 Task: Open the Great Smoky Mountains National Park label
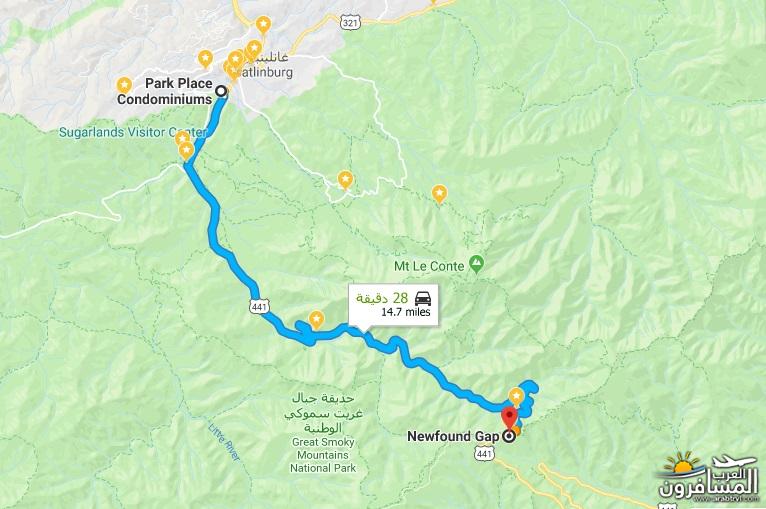323,455
